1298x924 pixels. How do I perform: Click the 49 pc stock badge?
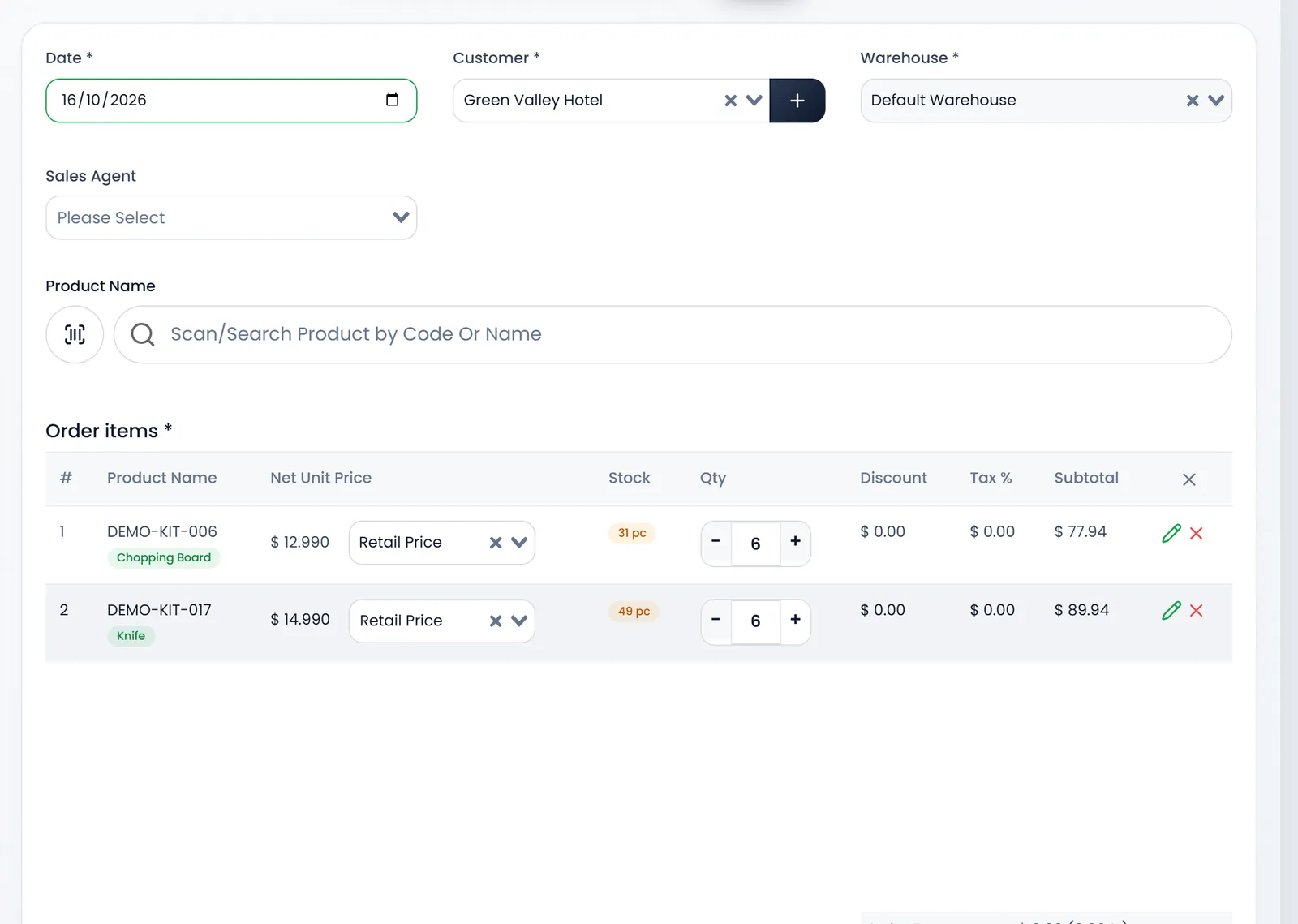pyautogui.click(x=634, y=611)
